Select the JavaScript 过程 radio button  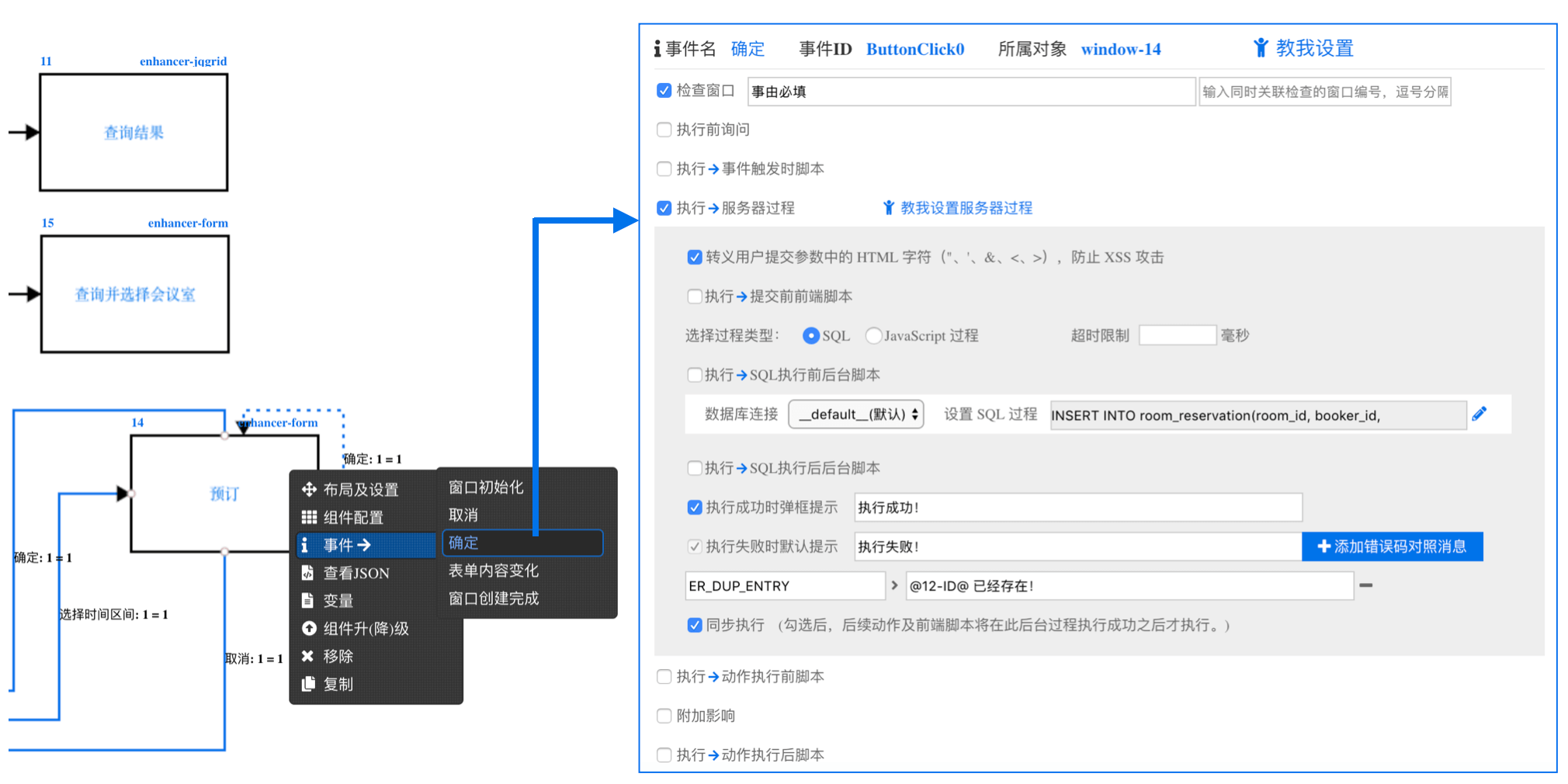[873, 335]
